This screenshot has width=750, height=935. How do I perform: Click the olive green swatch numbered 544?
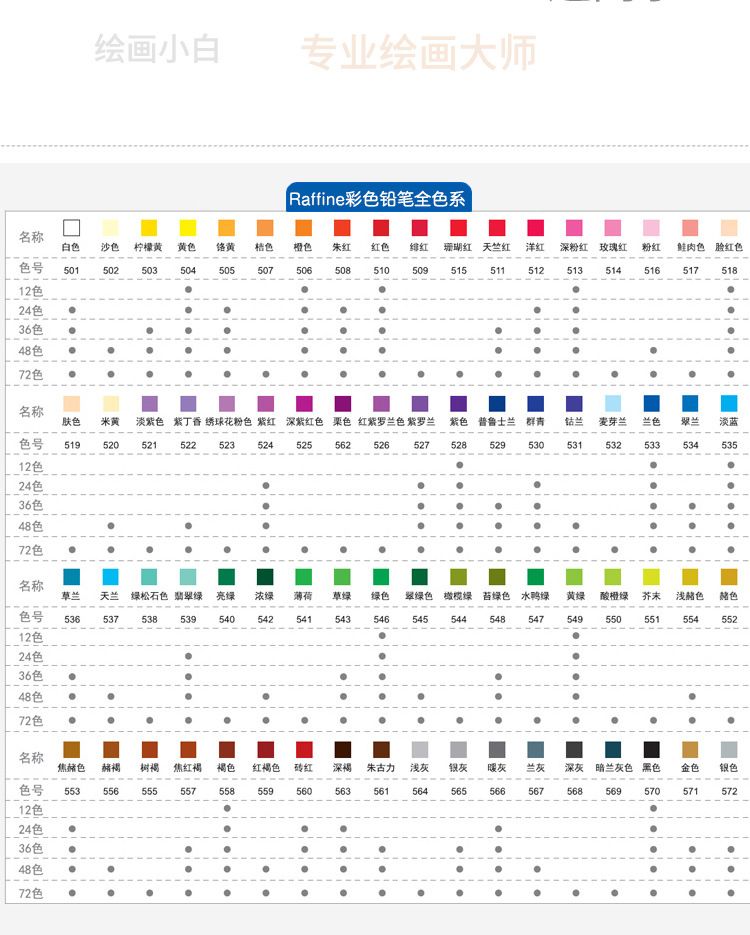(x=458, y=577)
